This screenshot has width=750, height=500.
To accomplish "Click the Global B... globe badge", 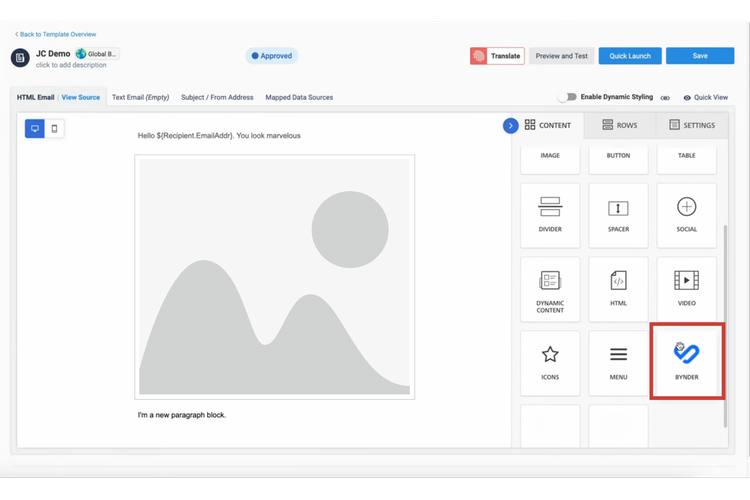I will 97,54.
